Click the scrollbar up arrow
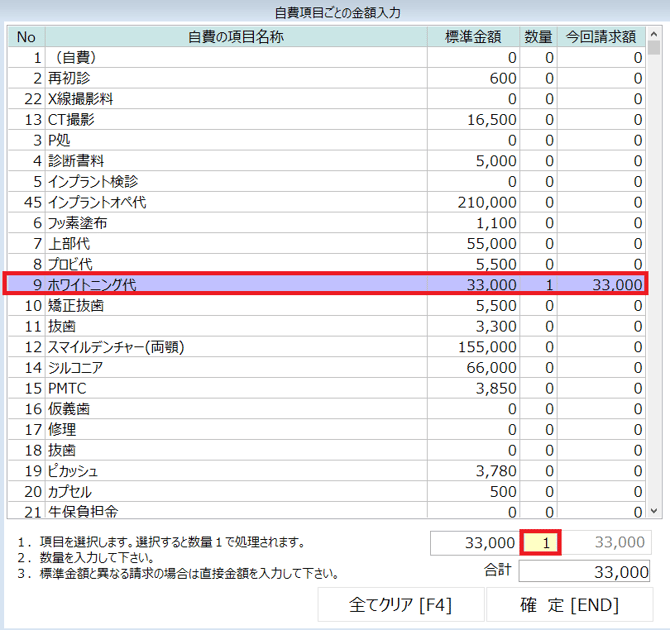 (654, 46)
